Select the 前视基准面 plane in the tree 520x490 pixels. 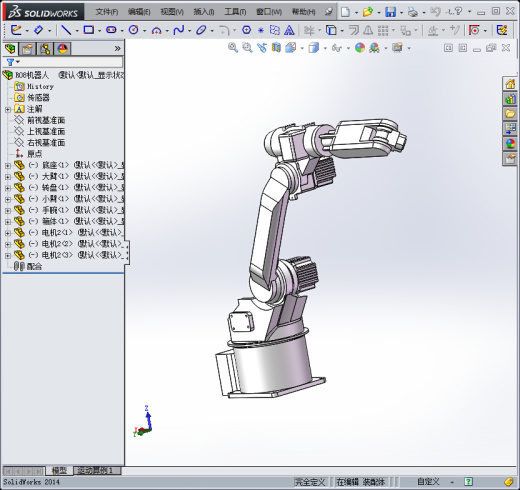pos(46,120)
